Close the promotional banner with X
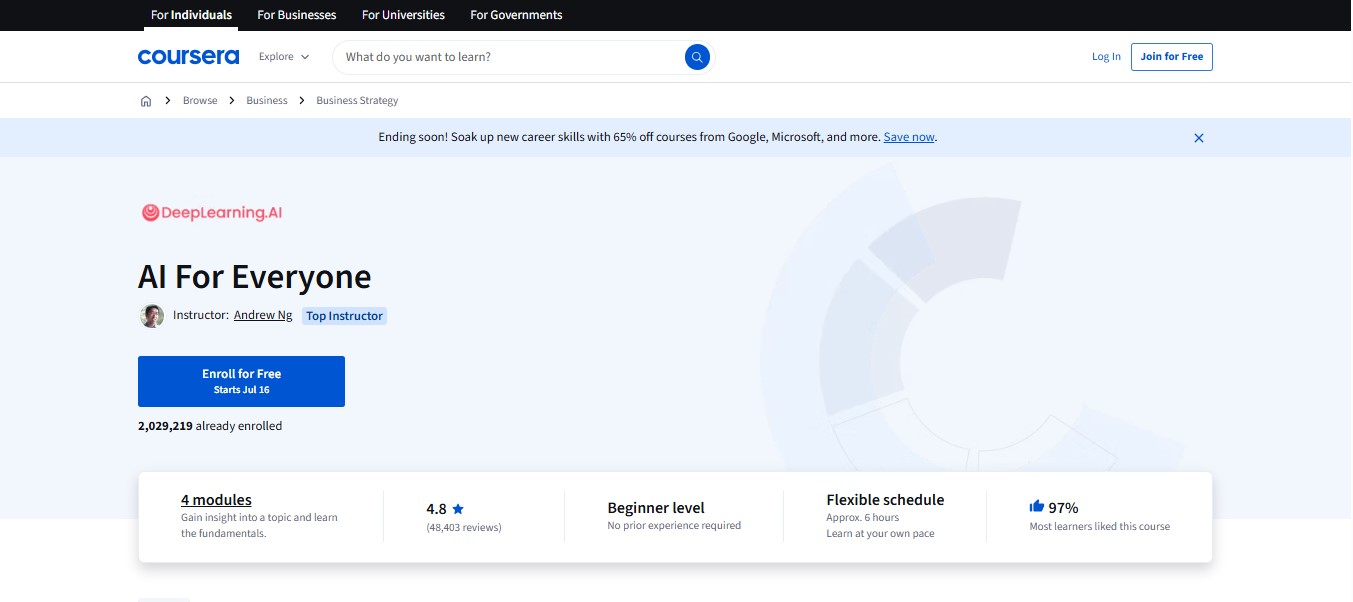The height and width of the screenshot is (602, 1353). [1198, 138]
